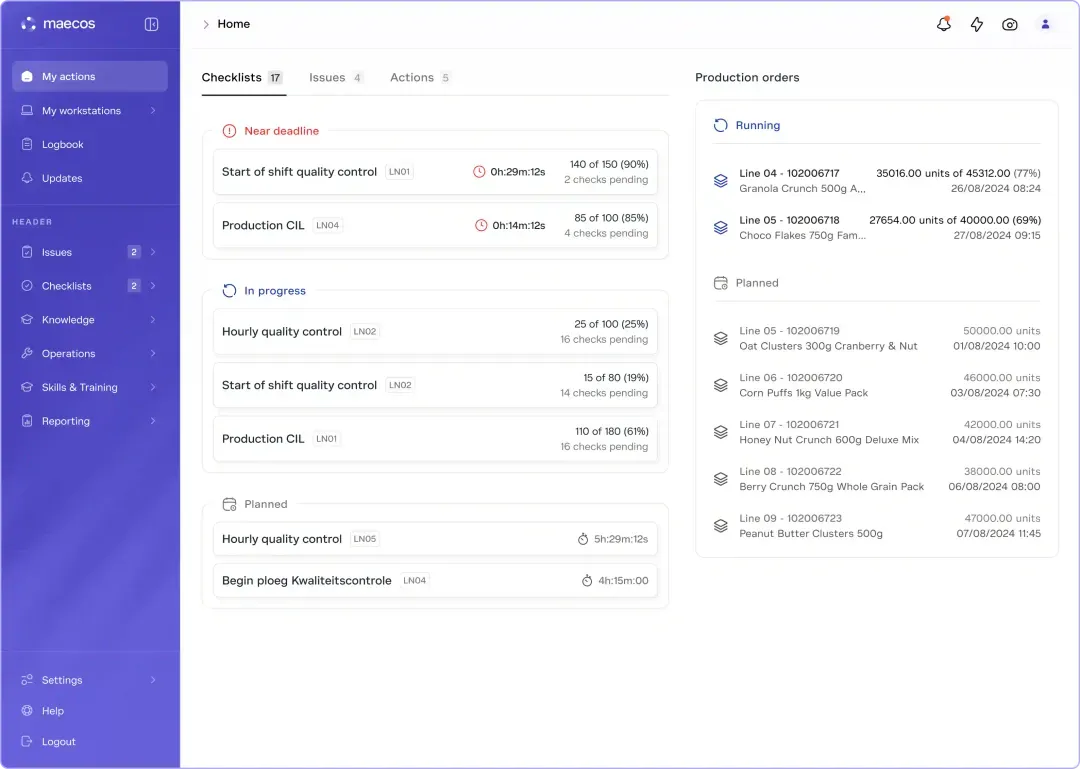Open order Line 06 - 102006720 Corn Puffs
Screen dimensions: 1080x769
pos(876,385)
